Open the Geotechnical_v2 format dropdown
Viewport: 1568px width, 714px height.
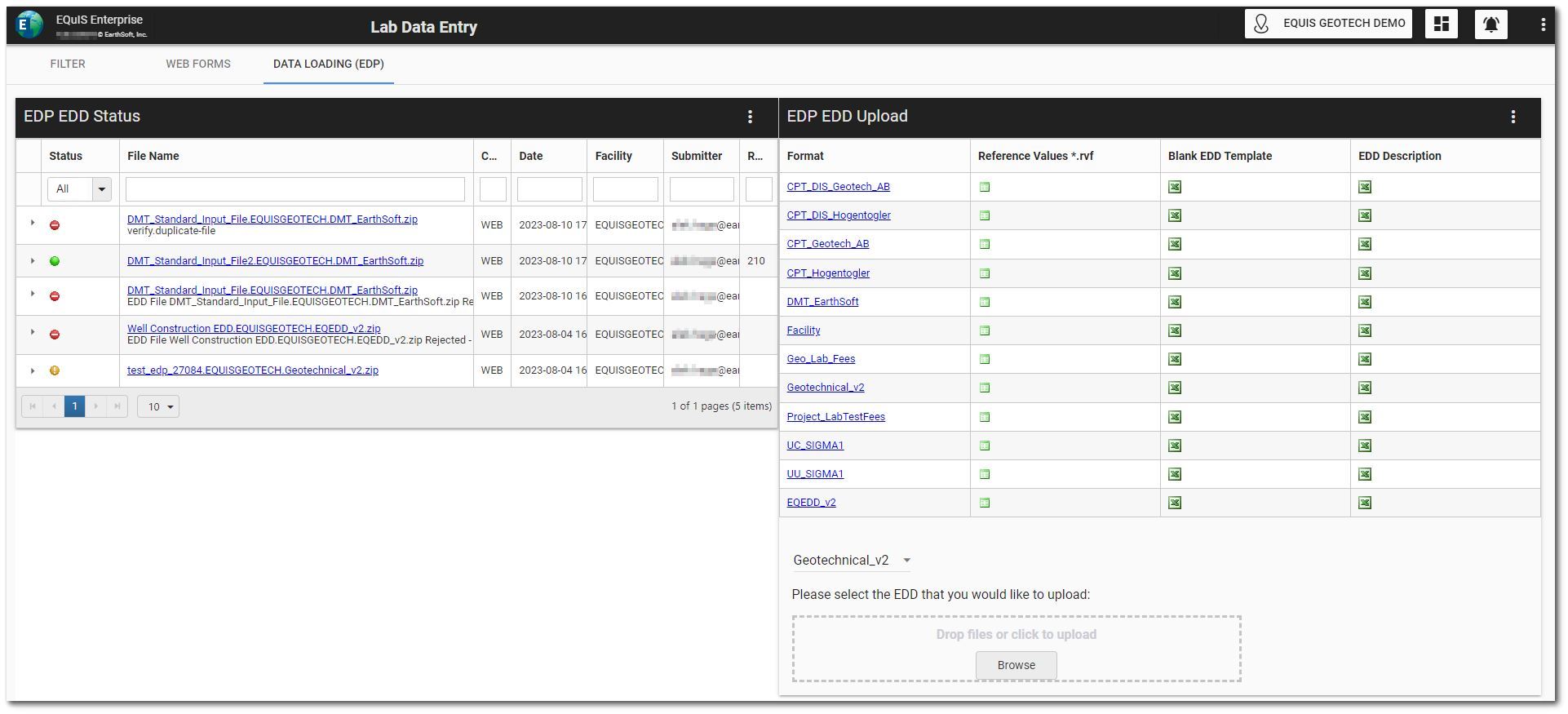851,561
